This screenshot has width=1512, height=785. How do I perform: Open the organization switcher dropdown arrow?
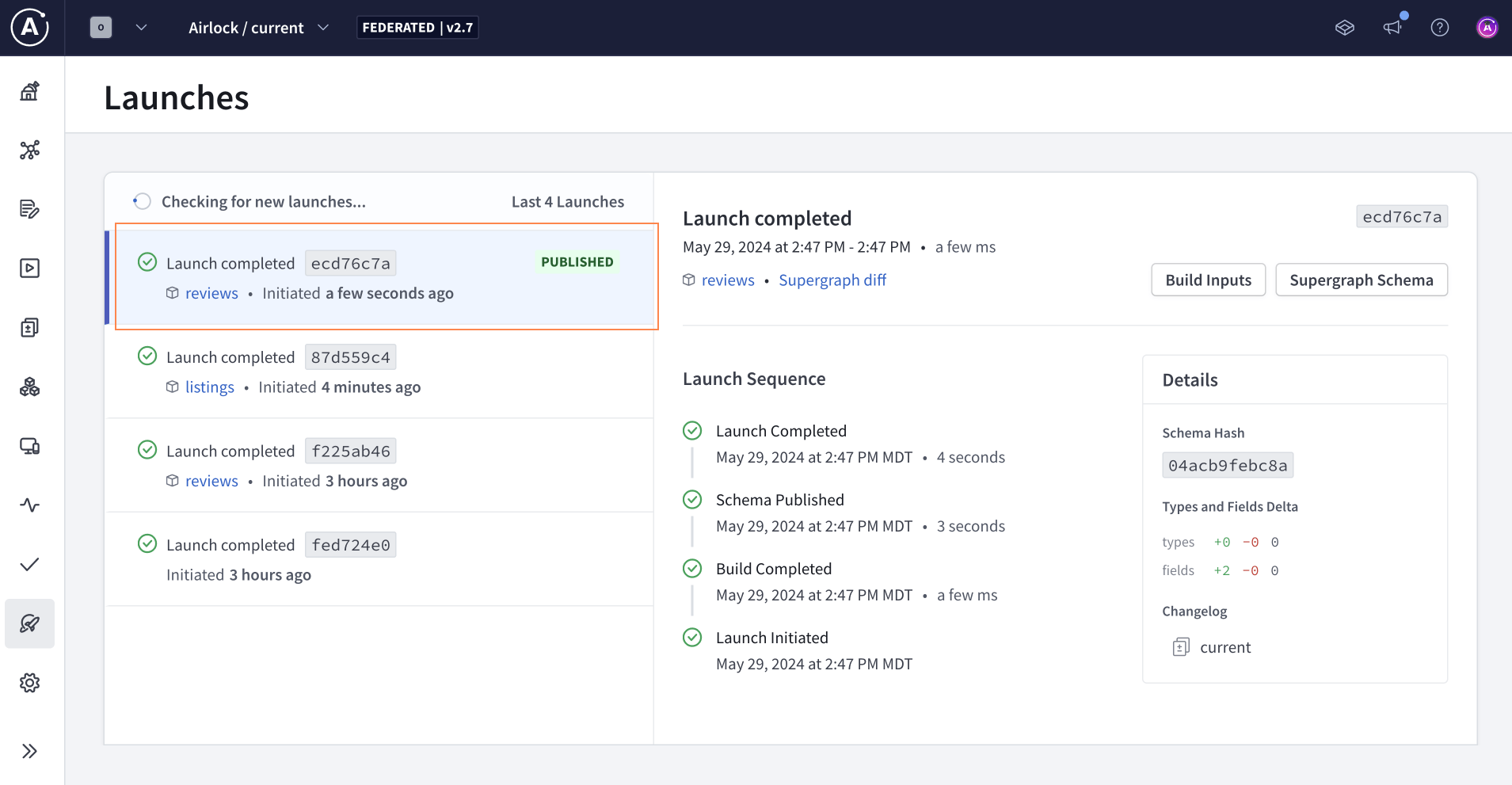click(x=141, y=28)
